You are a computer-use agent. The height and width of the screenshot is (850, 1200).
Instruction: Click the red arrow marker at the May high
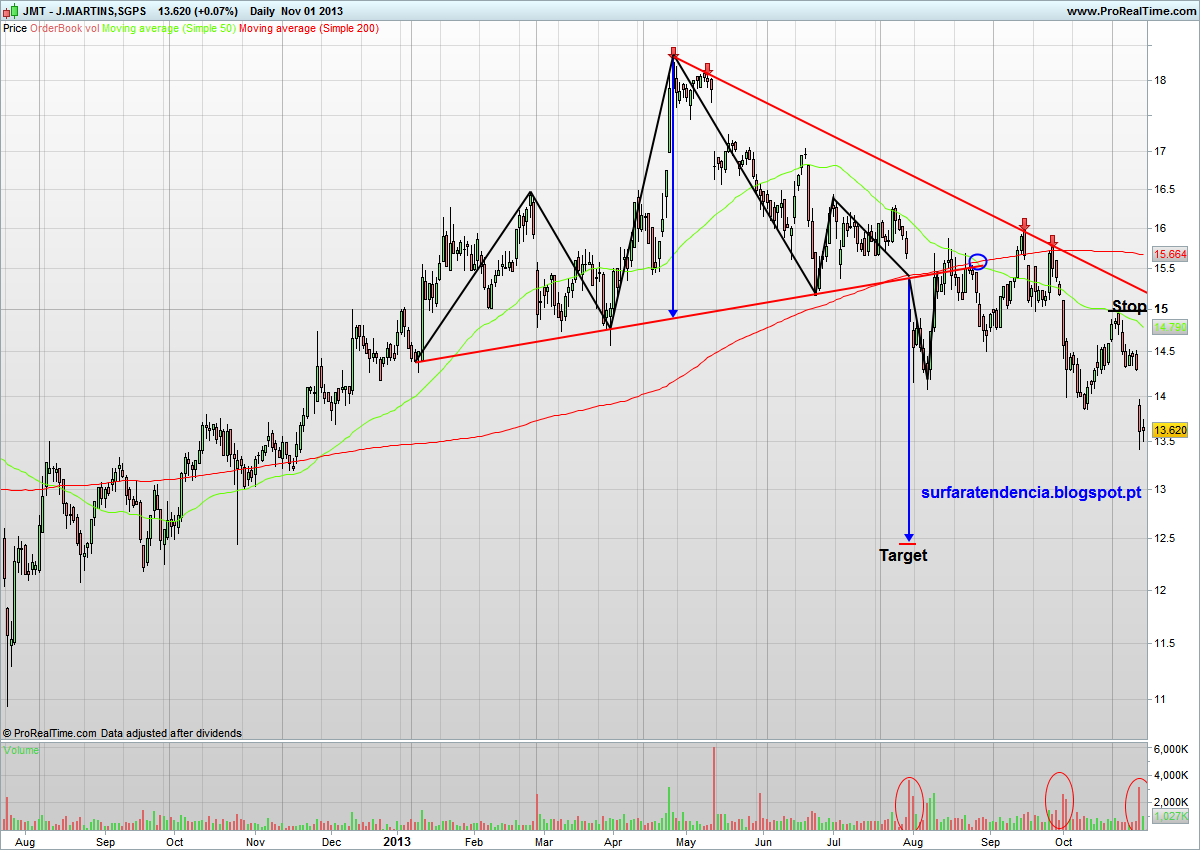point(707,70)
